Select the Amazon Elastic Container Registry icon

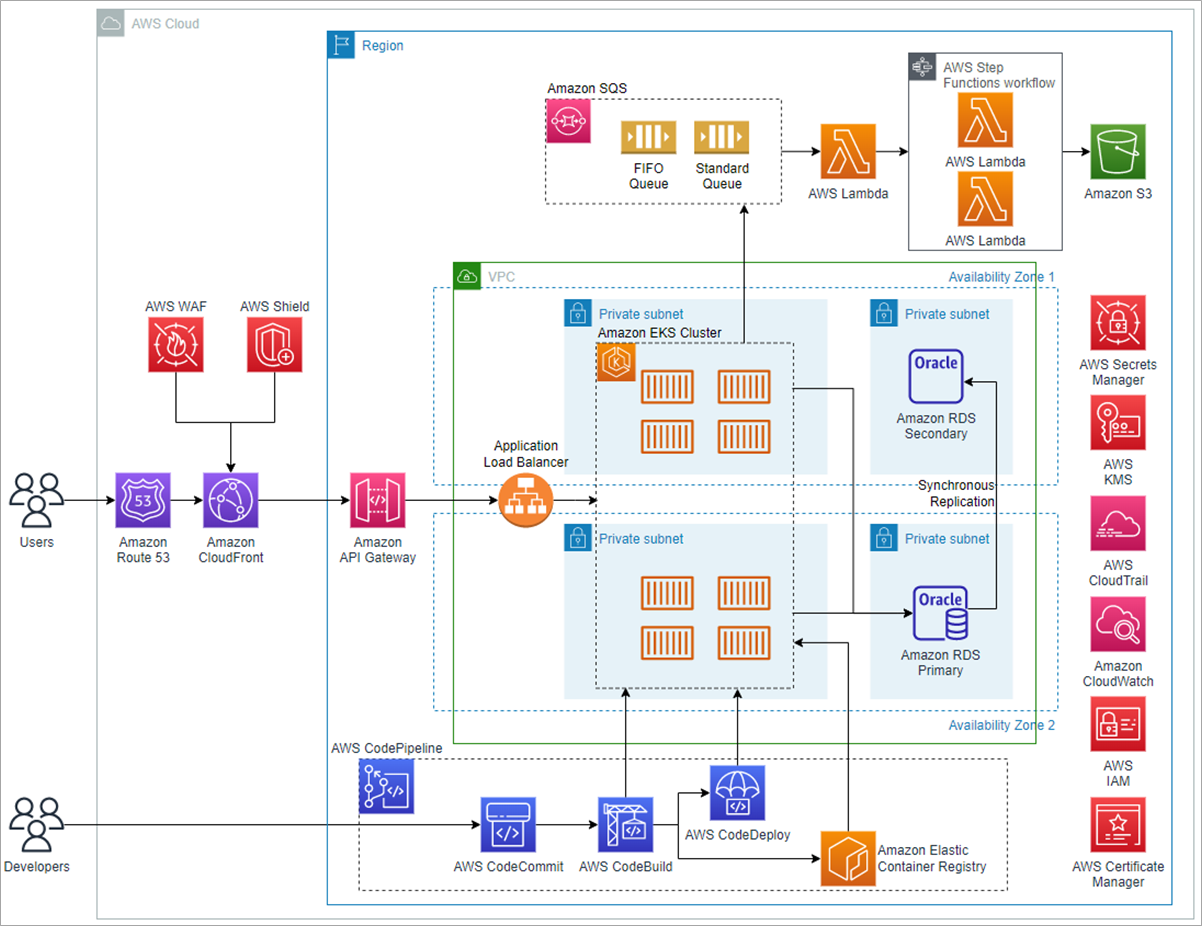[848, 858]
